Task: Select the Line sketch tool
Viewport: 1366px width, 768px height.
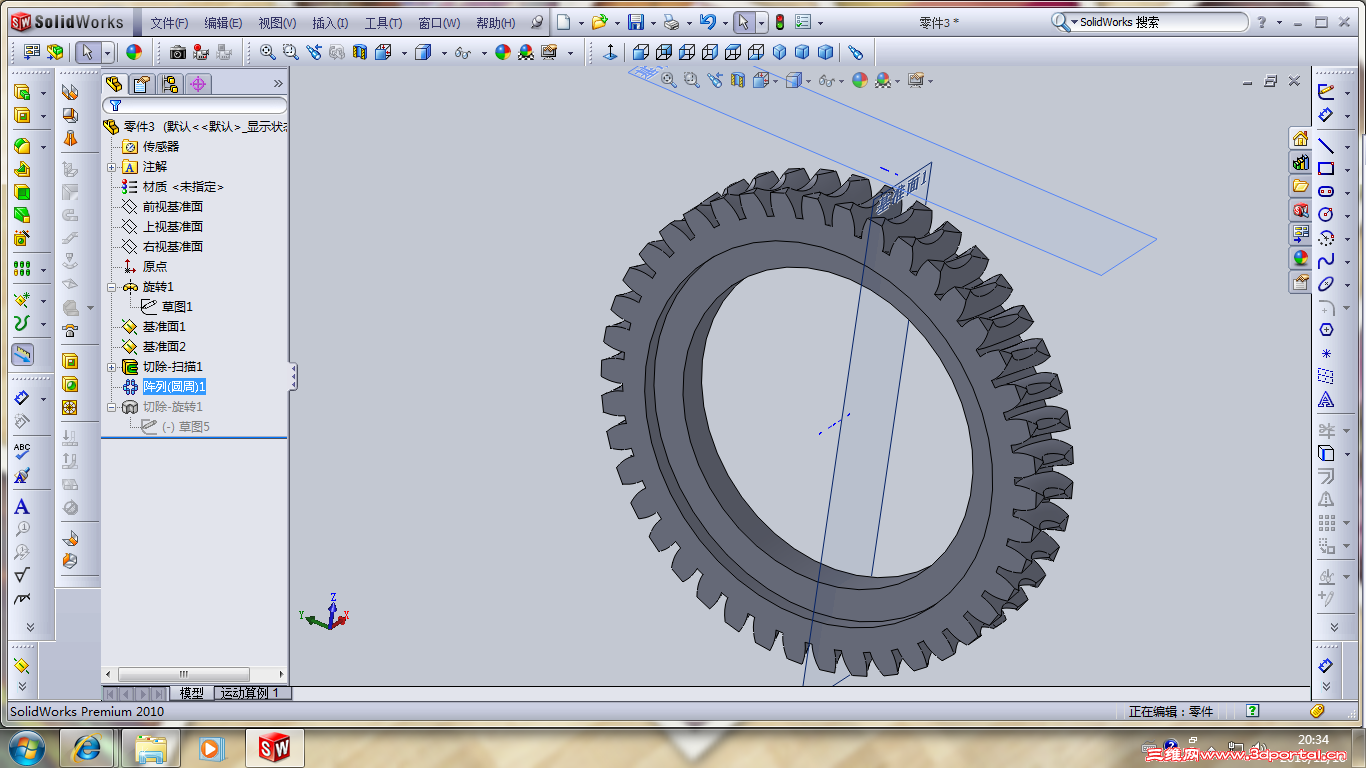Action: [1326, 145]
